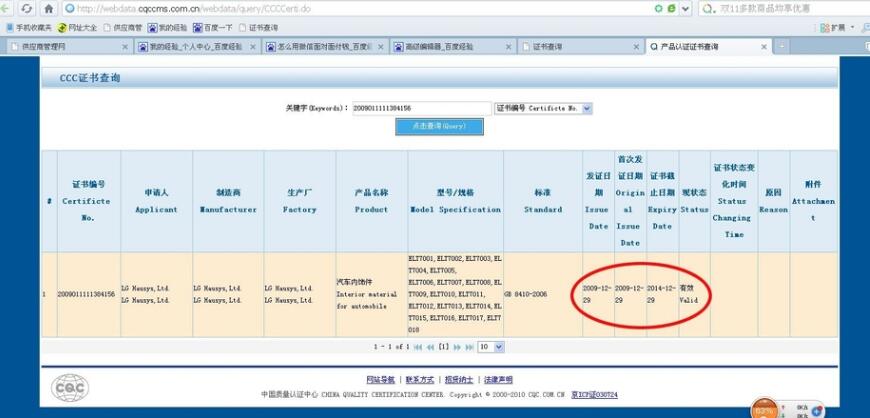
Task: Open 网址大全 bookmark
Action: point(78,27)
